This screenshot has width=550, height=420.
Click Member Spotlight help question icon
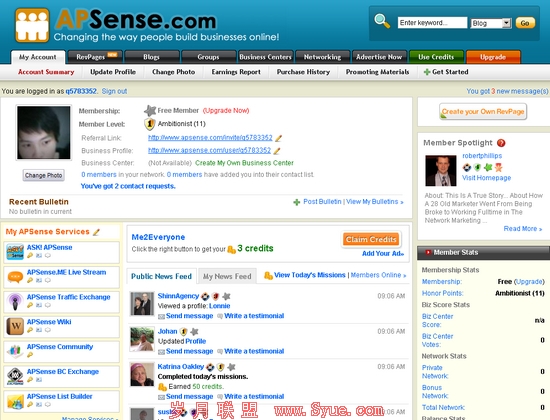(x=501, y=143)
